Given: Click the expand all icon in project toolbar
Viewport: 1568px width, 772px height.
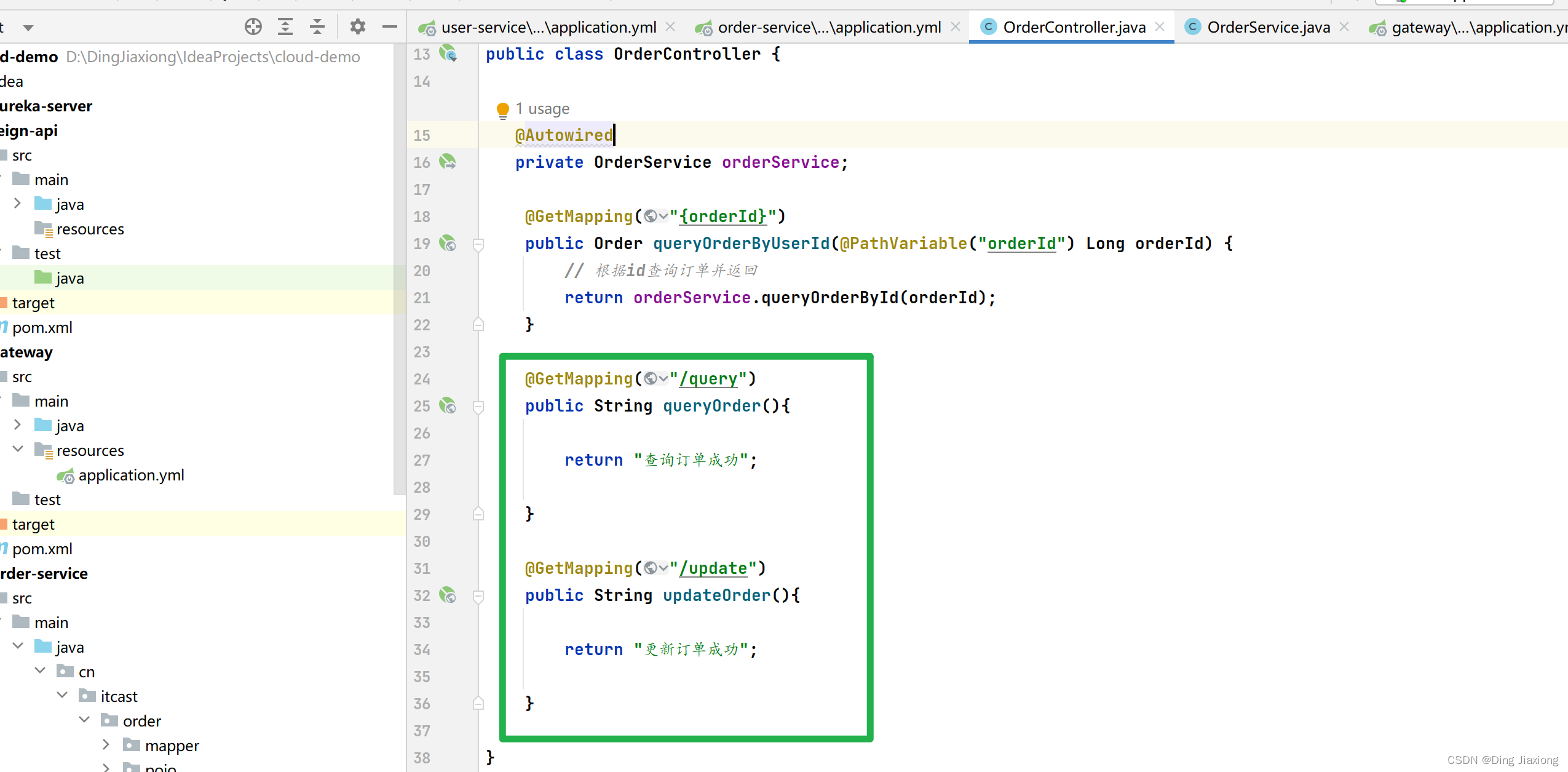Looking at the screenshot, I should [285, 27].
